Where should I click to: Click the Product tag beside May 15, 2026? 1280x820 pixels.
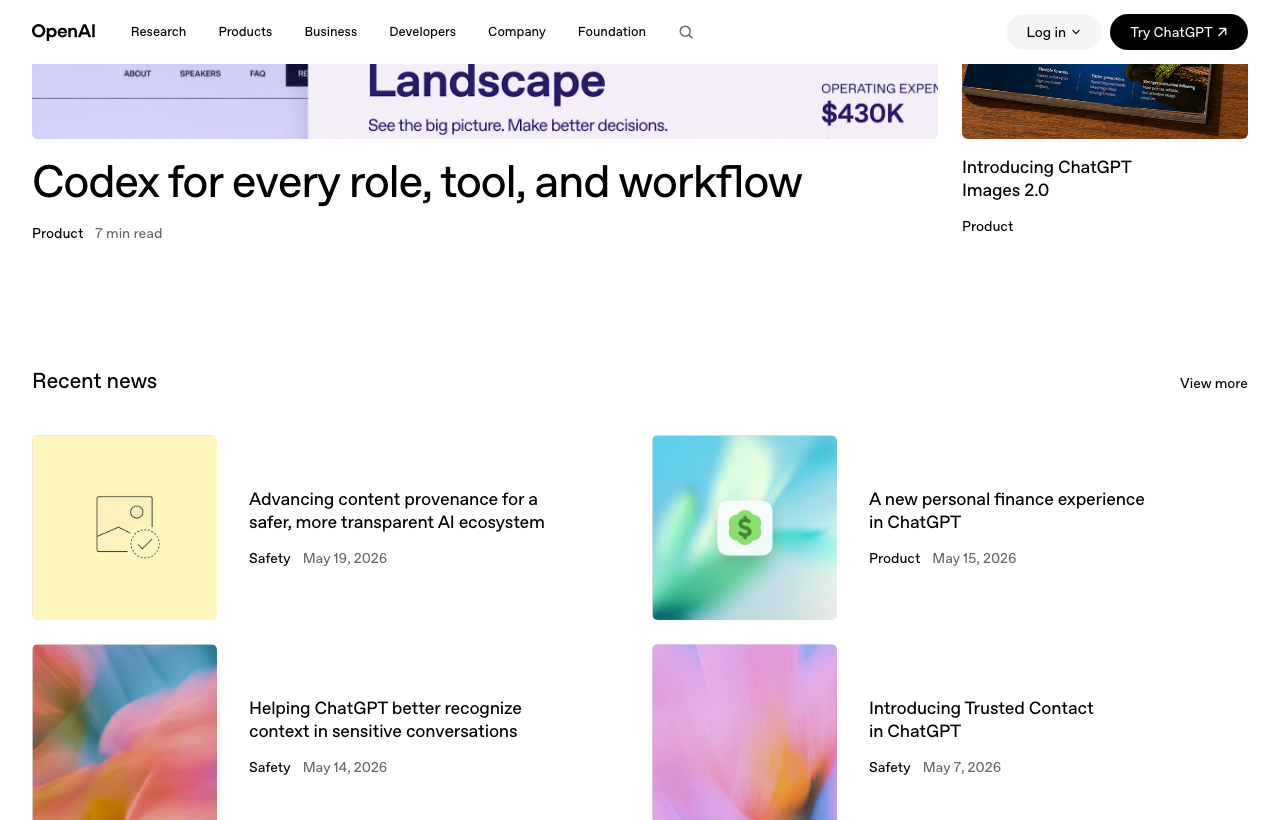click(895, 559)
